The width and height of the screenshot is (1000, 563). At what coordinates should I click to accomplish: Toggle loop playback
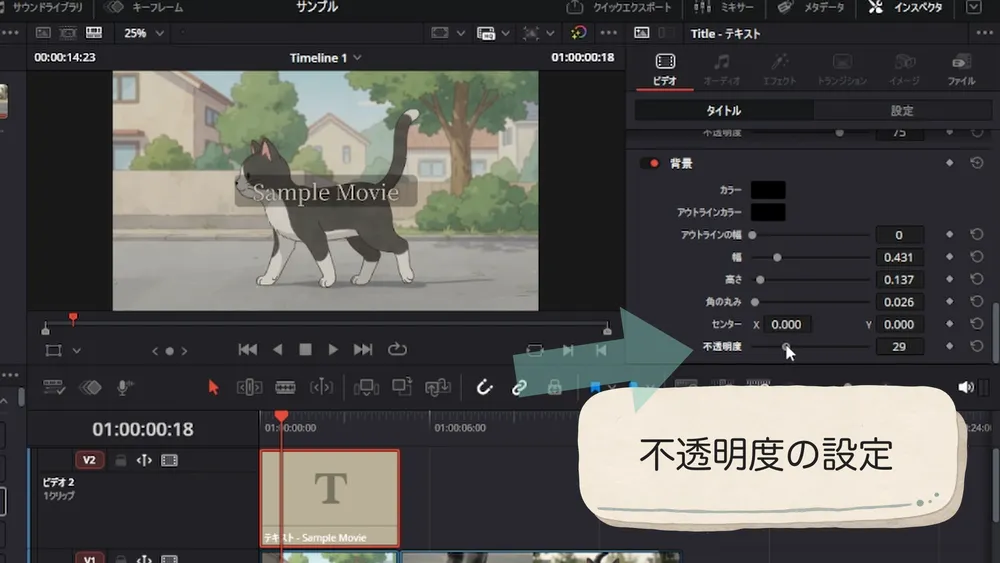tap(397, 349)
